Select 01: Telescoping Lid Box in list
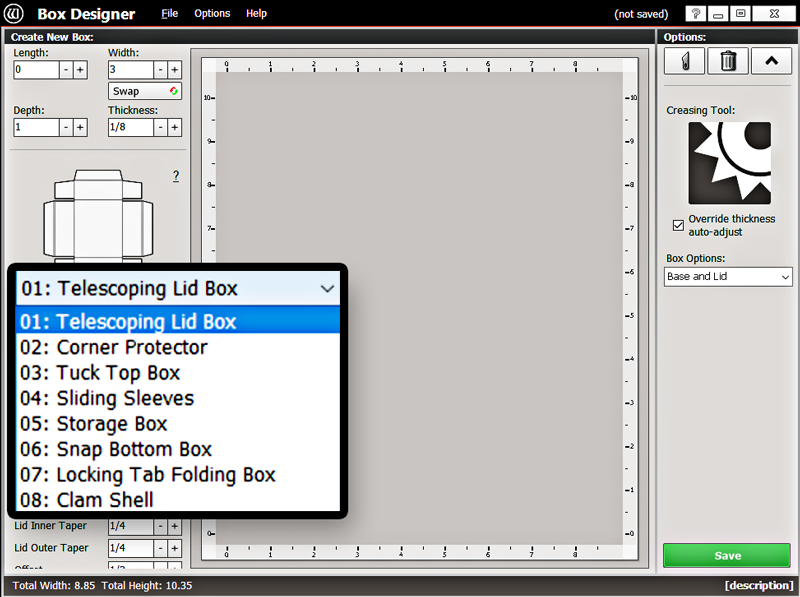 pyautogui.click(x=178, y=321)
